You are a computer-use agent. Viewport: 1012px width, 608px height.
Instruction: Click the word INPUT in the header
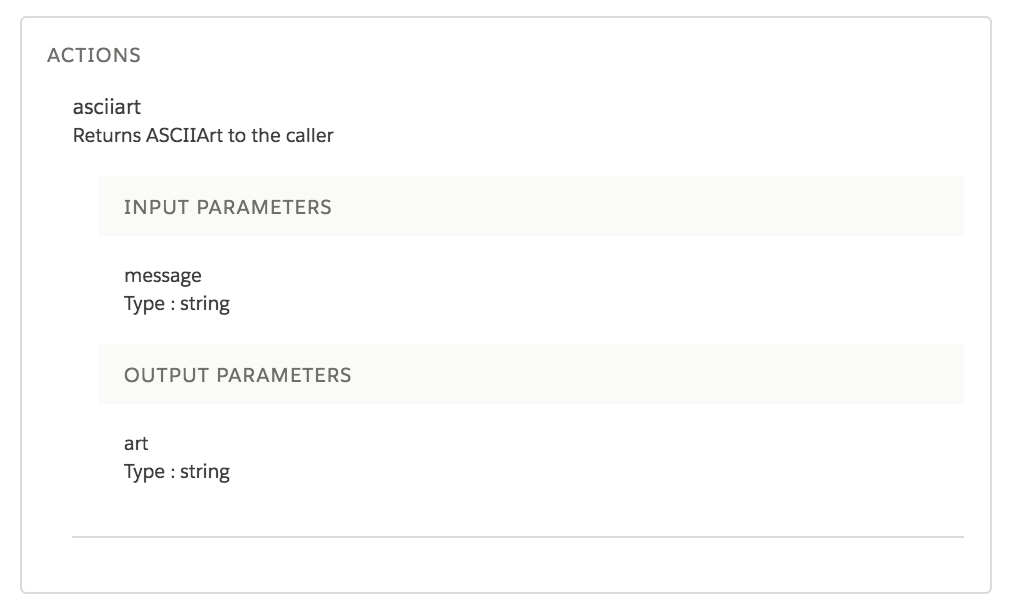click(157, 207)
